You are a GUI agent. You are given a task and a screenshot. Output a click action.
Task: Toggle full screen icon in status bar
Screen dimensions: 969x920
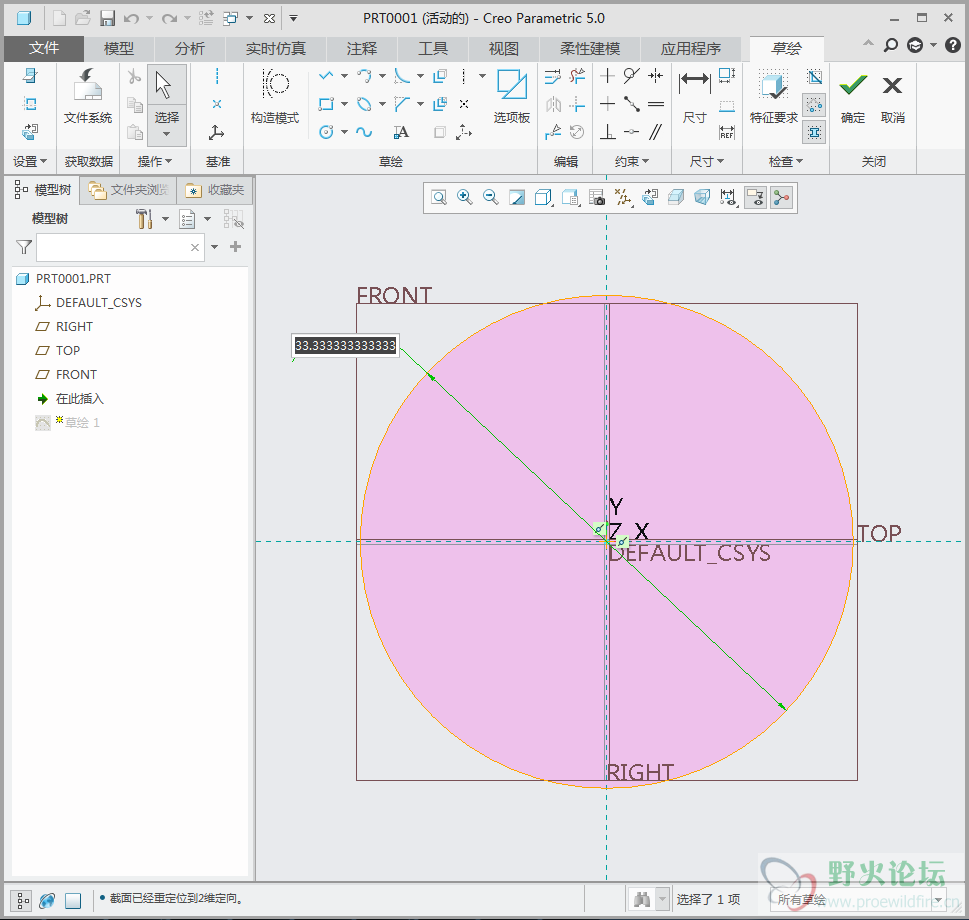pos(73,901)
